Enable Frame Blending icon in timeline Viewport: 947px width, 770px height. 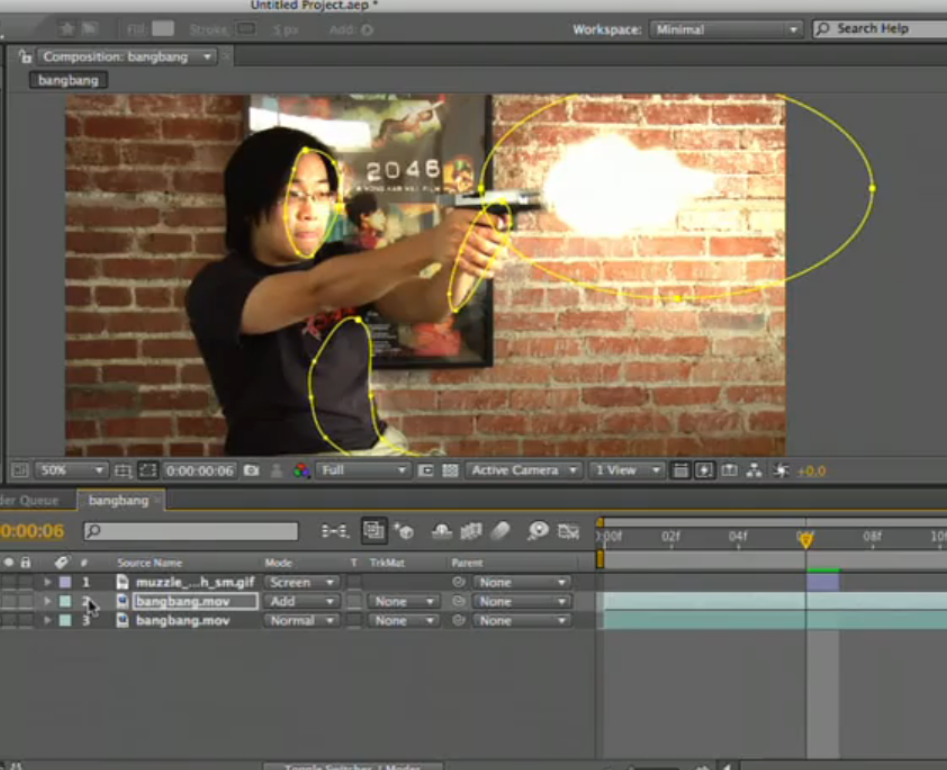click(471, 531)
